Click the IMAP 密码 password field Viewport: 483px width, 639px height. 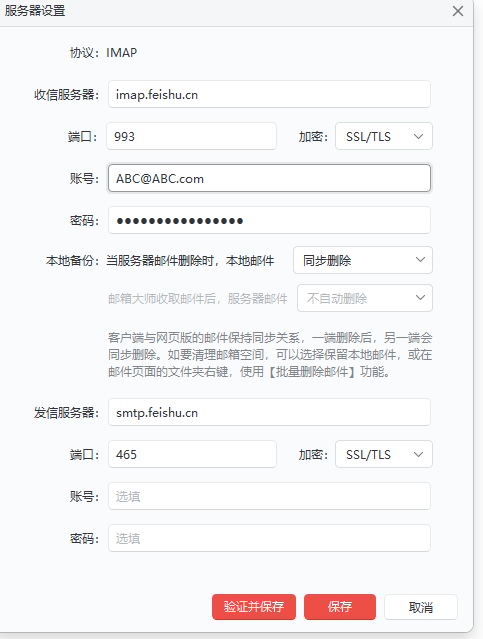pos(269,220)
